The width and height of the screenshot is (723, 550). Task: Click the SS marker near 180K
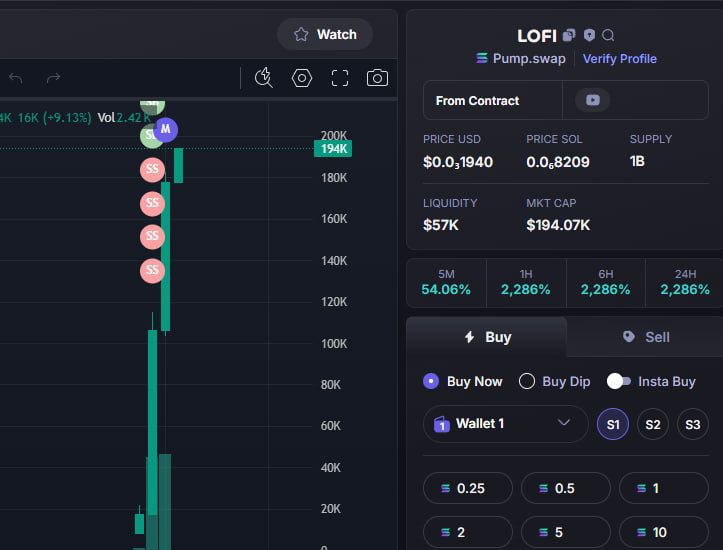pos(152,169)
